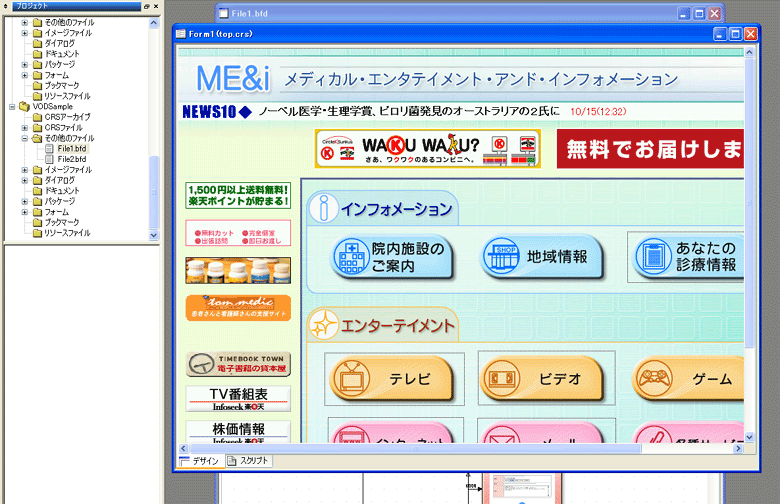
Task: Activate the File1.bfd window title bar
Action: [448, 13]
